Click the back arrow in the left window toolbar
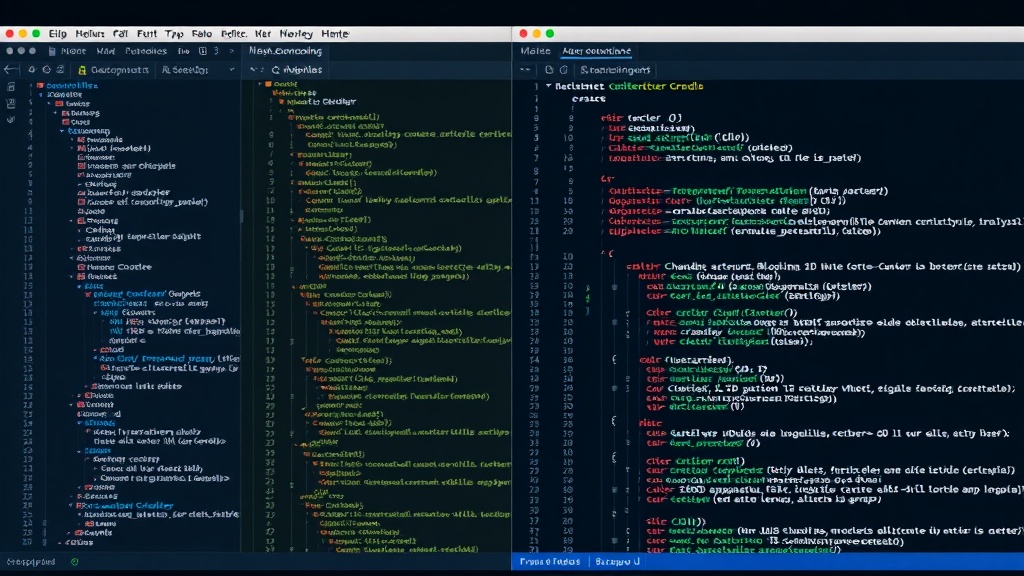 [x=10, y=70]
